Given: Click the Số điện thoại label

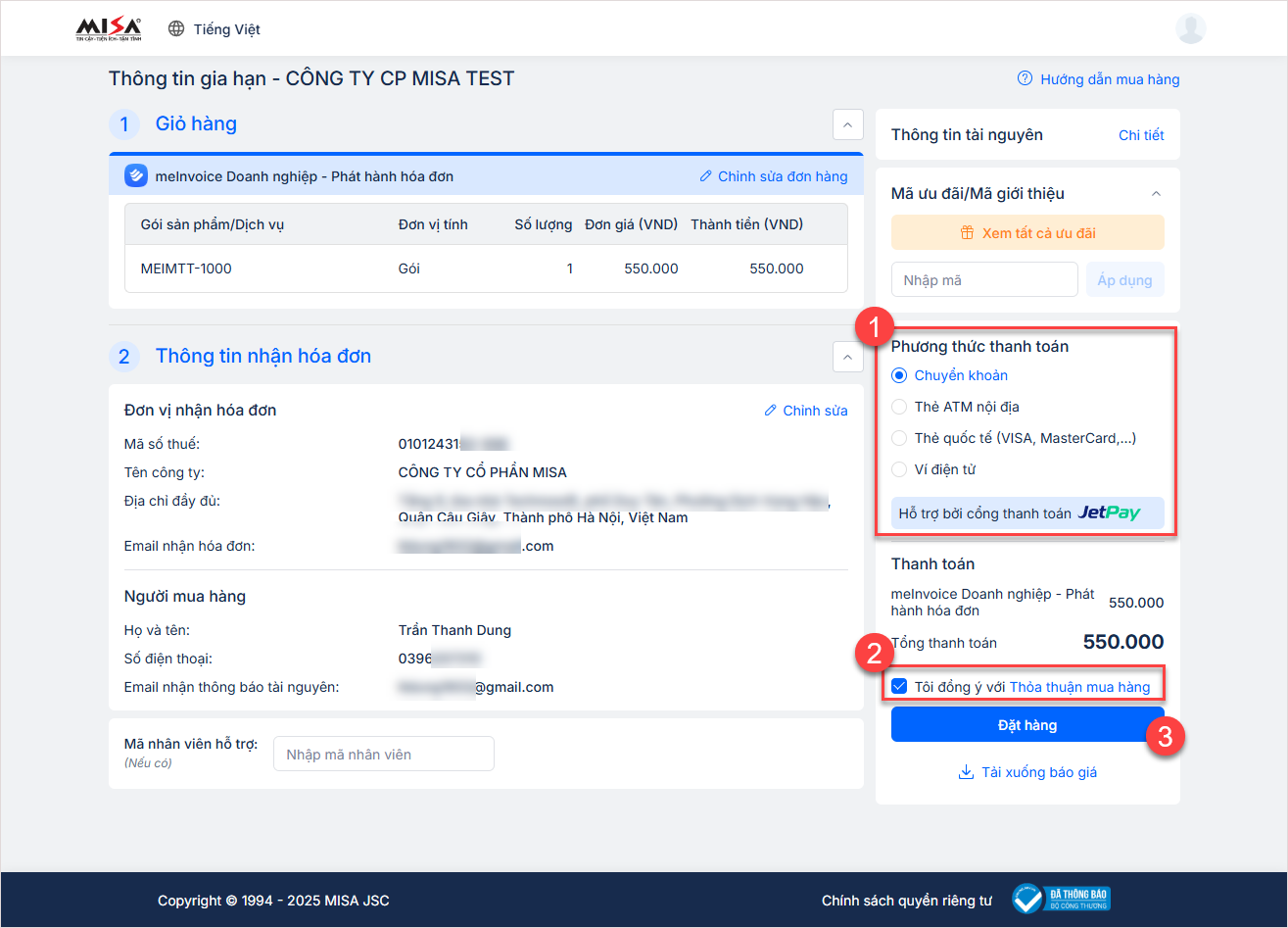Looking at the screenshot, I should coord(168,659).
